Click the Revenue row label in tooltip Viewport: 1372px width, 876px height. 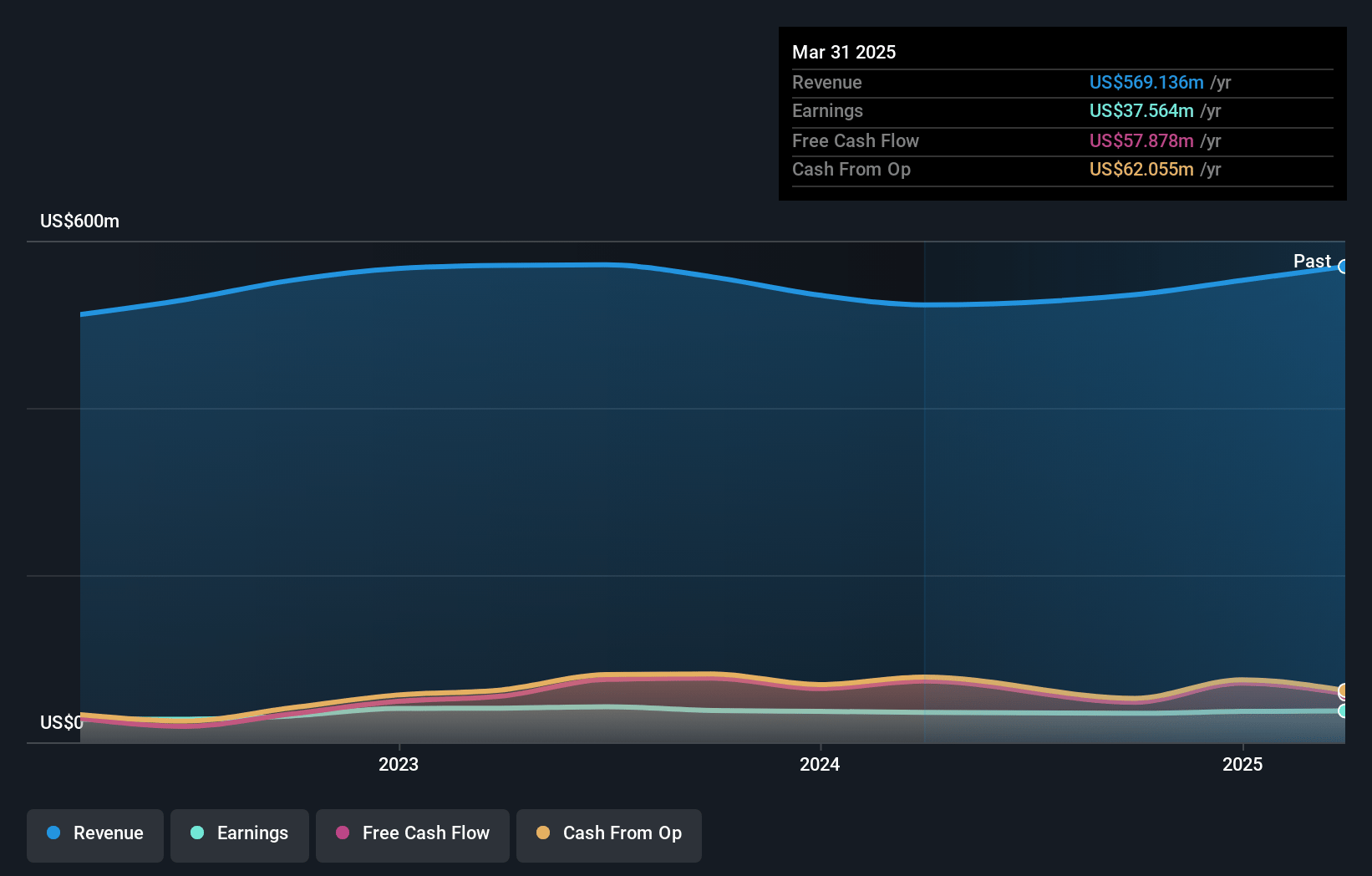tap(827, 82)
